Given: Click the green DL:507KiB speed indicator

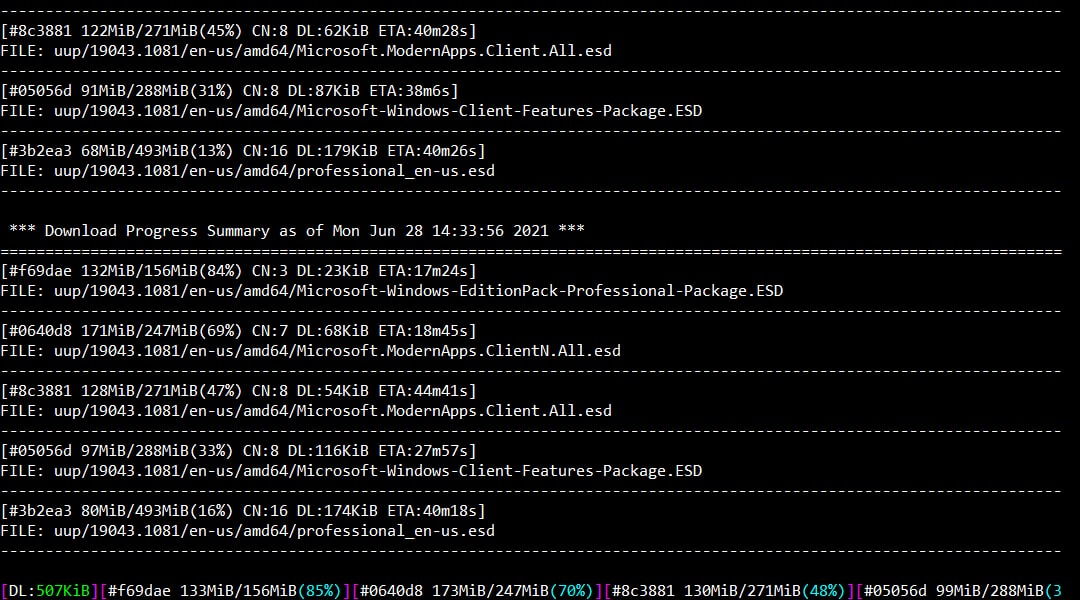Looking at the screenshot, I should tap(50, 591).
